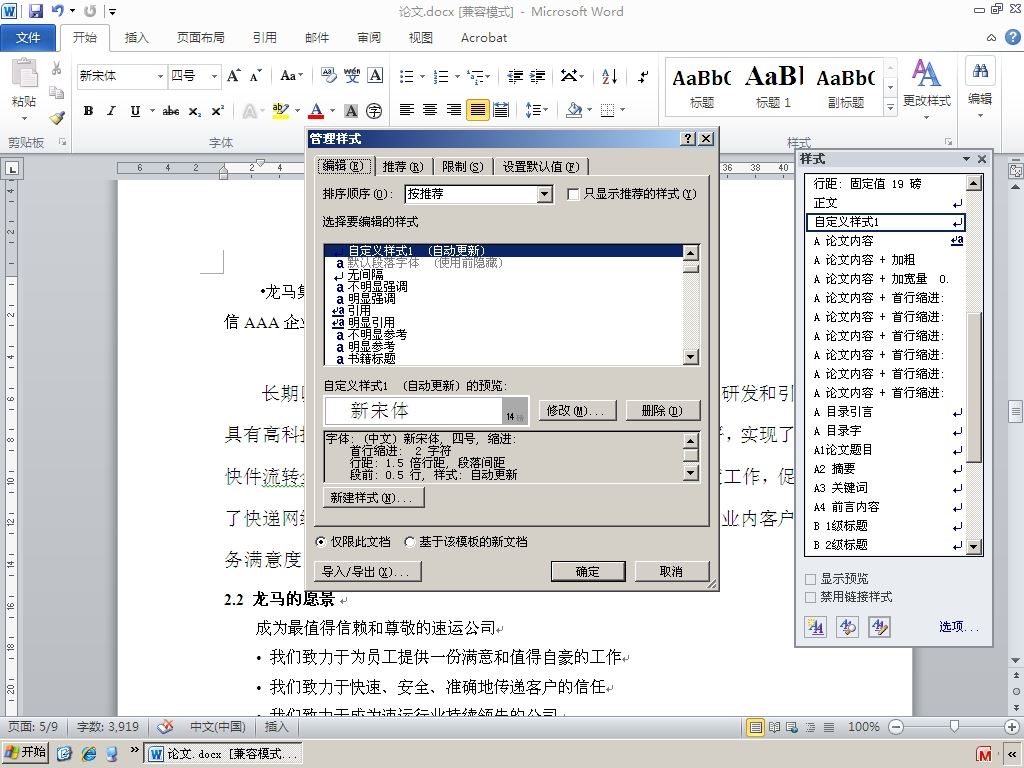Apply text highlight color
This screenshot has height=768, width=1024.
280,111
